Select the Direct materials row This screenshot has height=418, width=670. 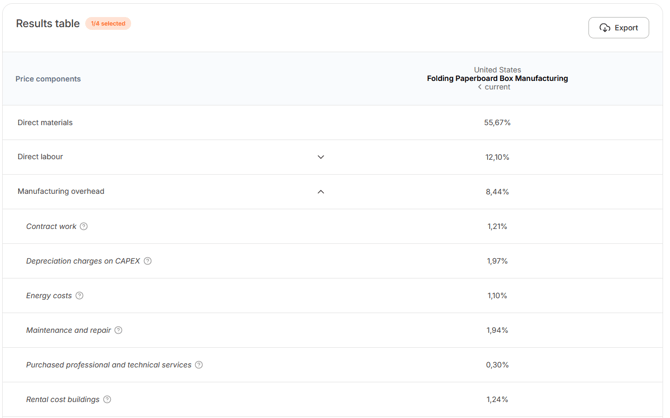click(332, 123)
